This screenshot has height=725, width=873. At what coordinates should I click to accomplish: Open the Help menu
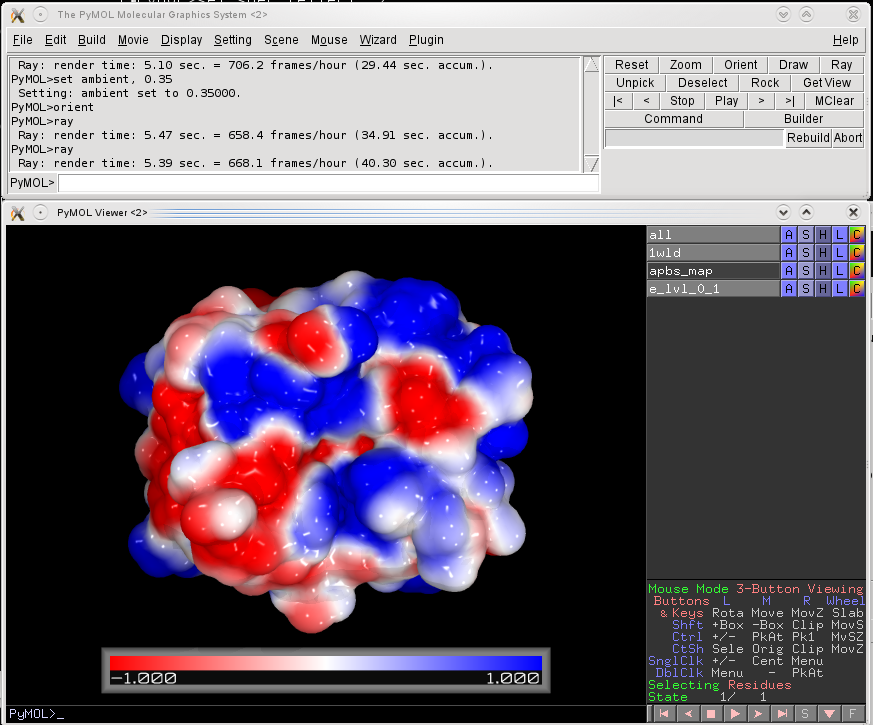(x=845, y=40)
